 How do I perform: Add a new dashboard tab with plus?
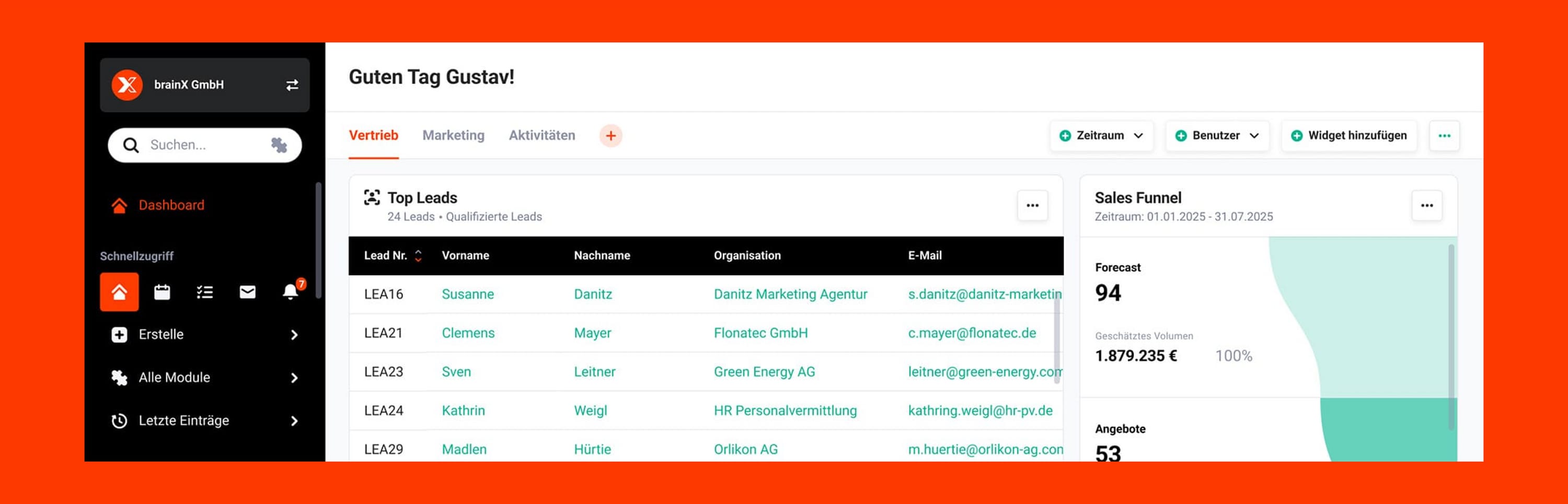pos(610,136)
